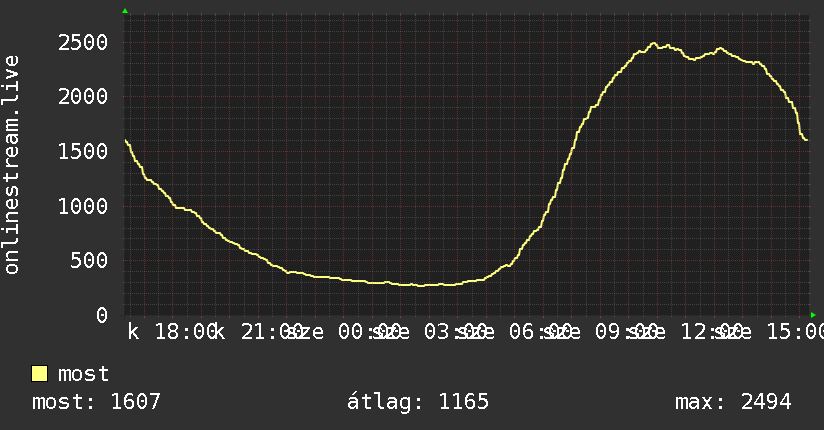Click the 'most' legend label
Viewport: 824px width, 430px height.
click(x=83, y=374)
